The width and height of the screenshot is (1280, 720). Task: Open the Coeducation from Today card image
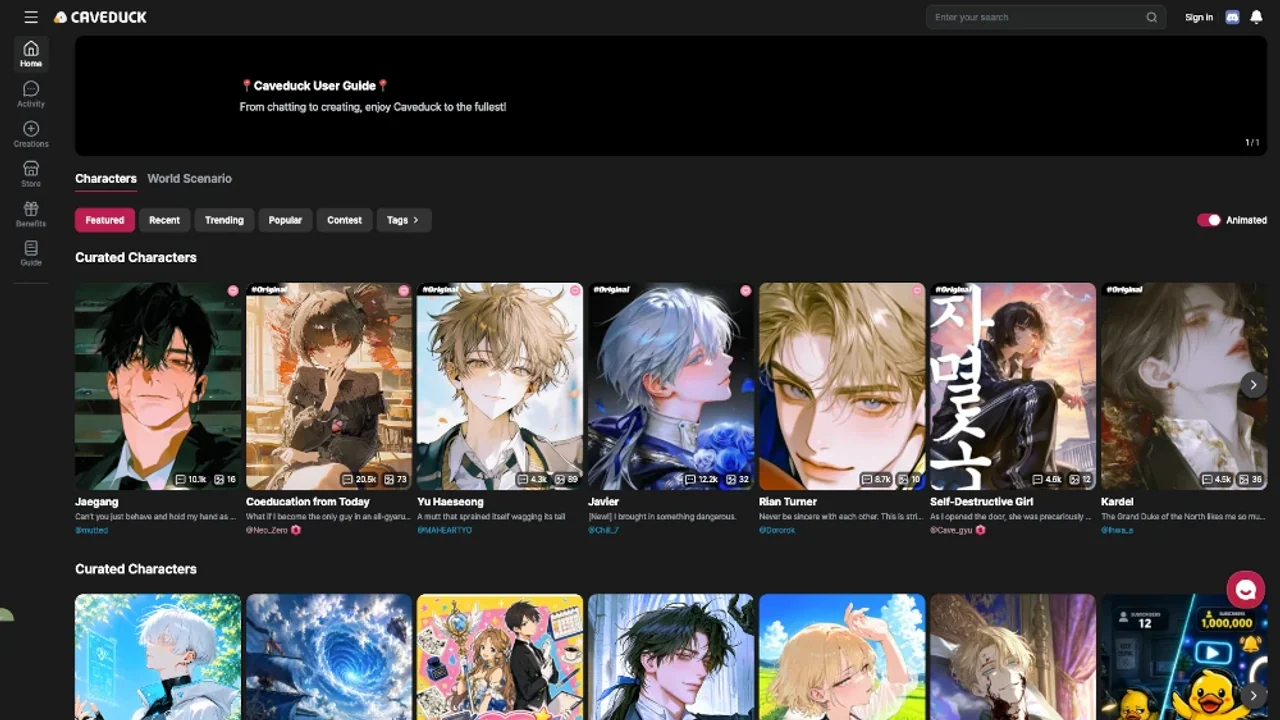coord(329,386)
